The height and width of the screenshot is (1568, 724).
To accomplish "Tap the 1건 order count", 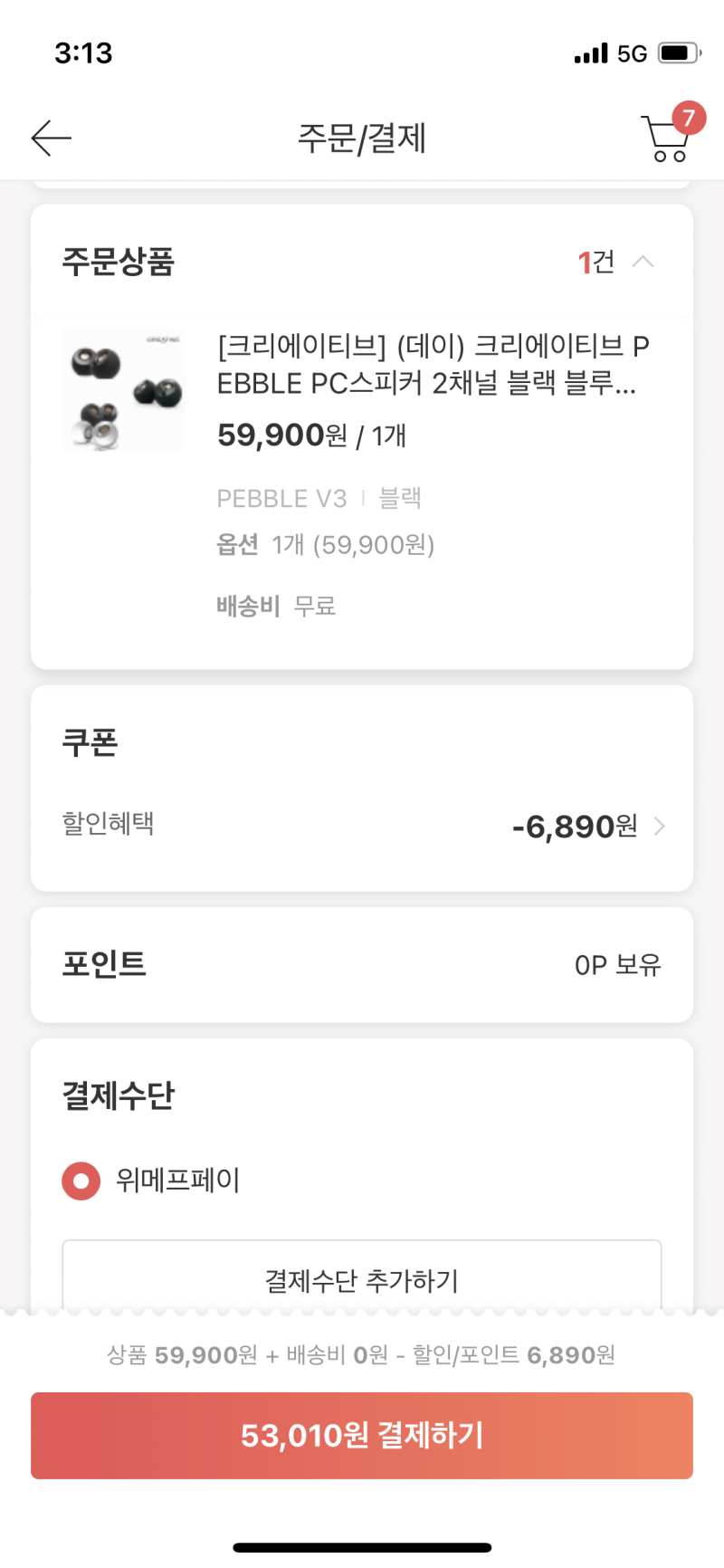I will (x=596, y=262).
